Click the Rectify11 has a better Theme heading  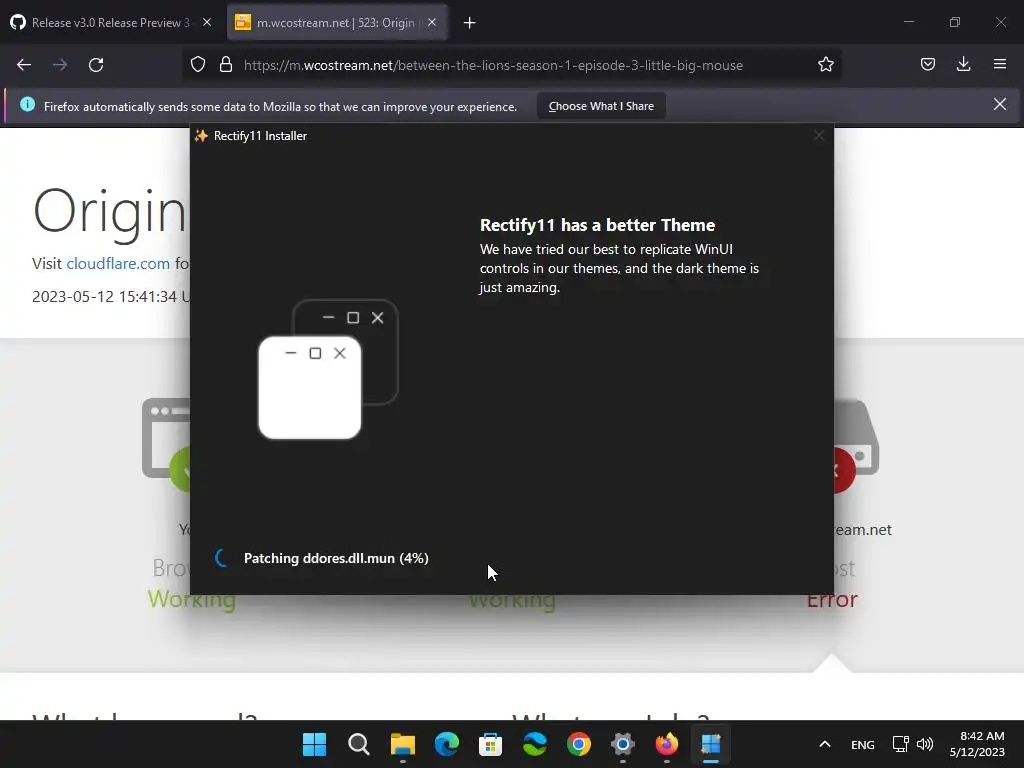[x=598, y=225]
